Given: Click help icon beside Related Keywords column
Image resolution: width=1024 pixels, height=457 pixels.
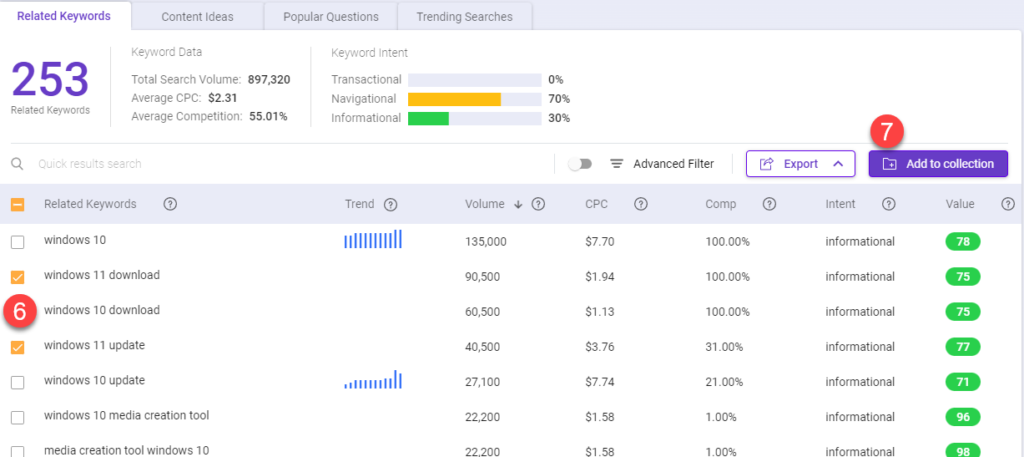Looking at the screenshot, I should pos(170,204).
